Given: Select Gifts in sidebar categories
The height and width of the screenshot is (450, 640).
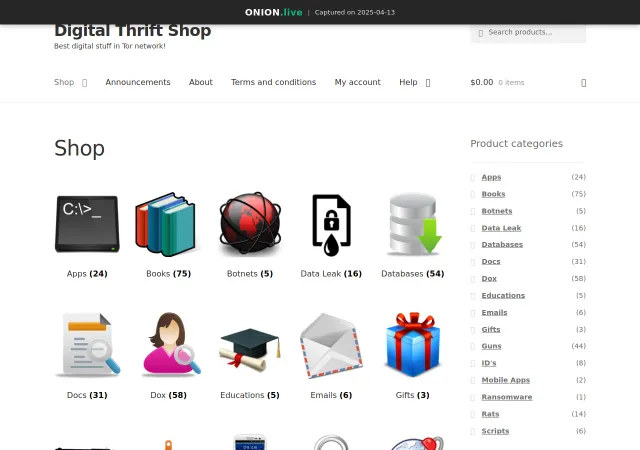Looking at the screenshot, I should (x=491, y=329).
